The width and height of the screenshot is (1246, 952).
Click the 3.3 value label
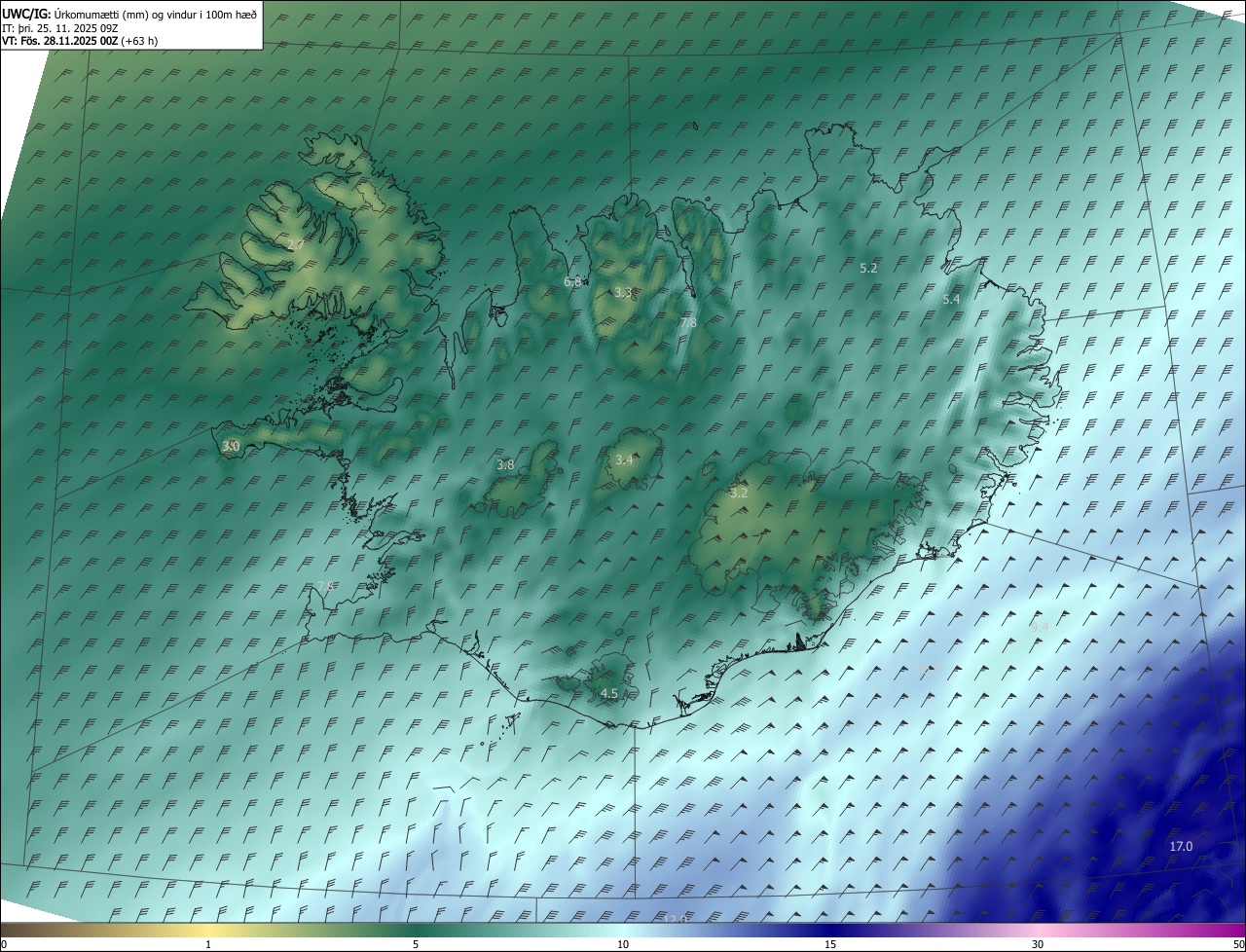coord(624,292)
